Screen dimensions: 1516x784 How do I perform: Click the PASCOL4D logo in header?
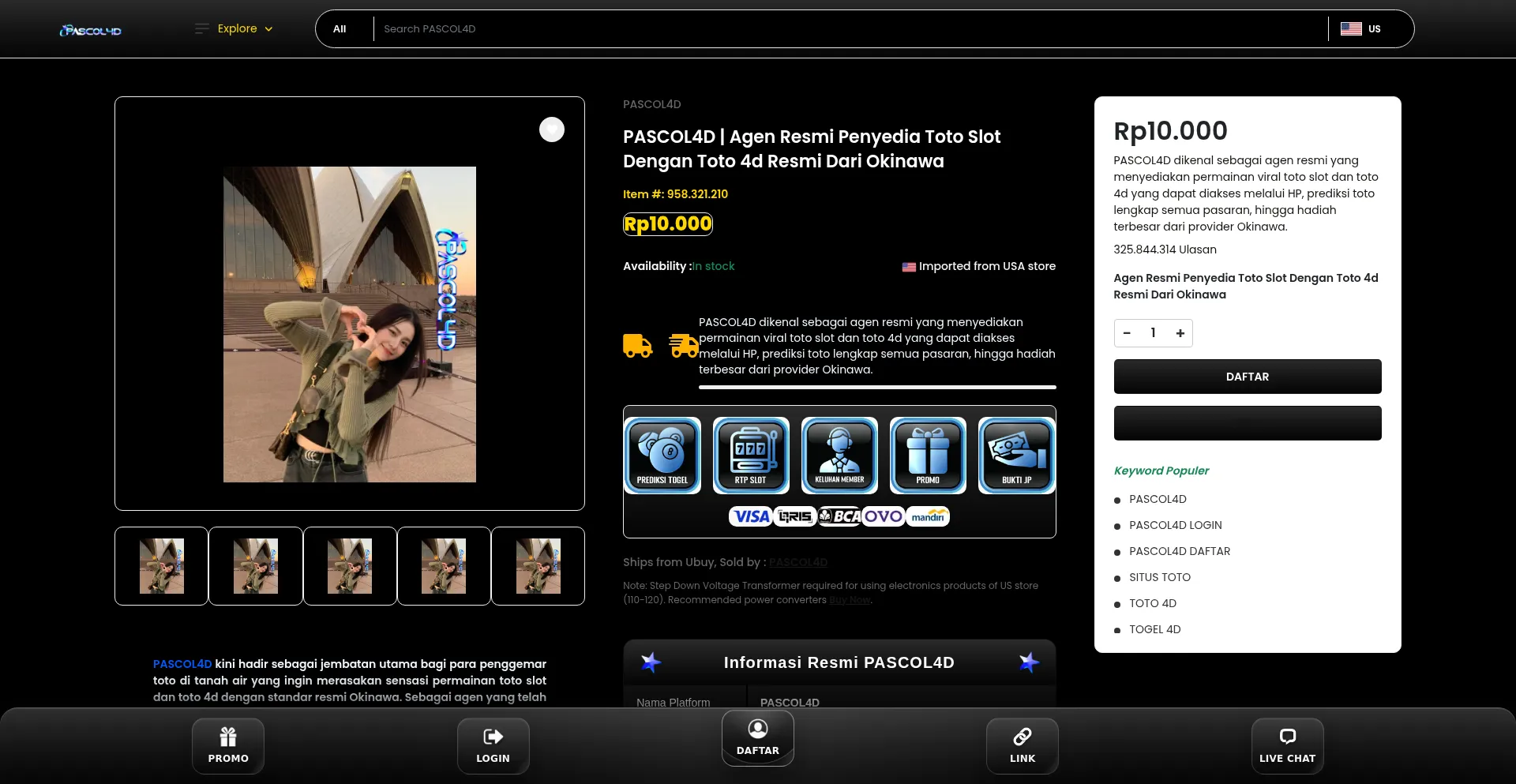(91, 30)
